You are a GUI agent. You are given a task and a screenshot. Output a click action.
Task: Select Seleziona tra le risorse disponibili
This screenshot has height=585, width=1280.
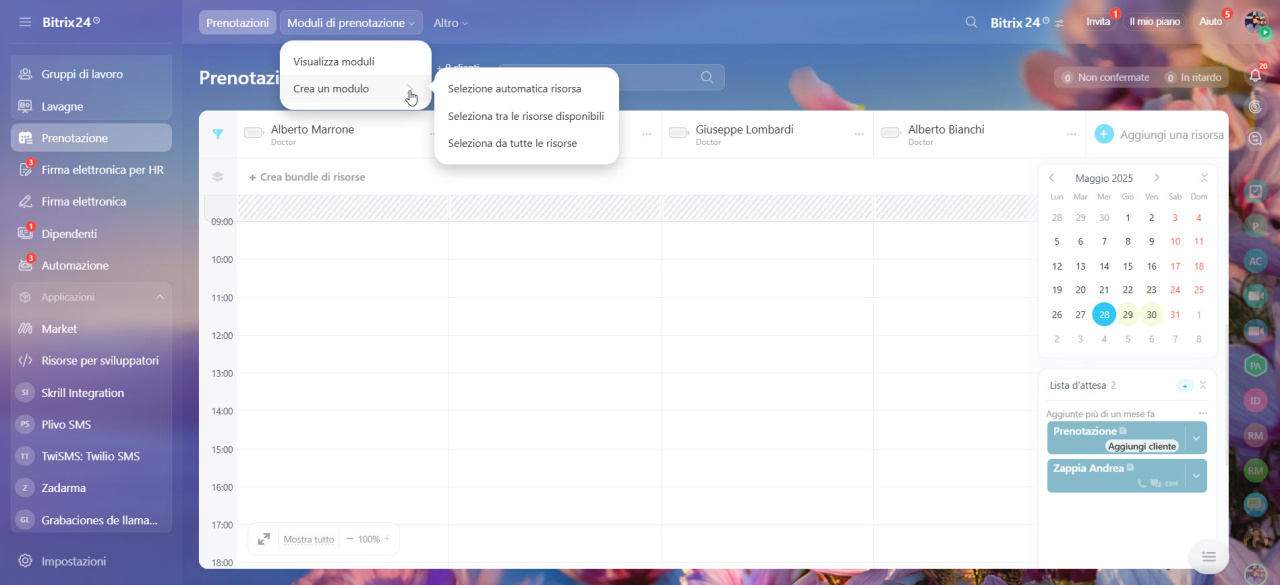[x=527, y=116]
